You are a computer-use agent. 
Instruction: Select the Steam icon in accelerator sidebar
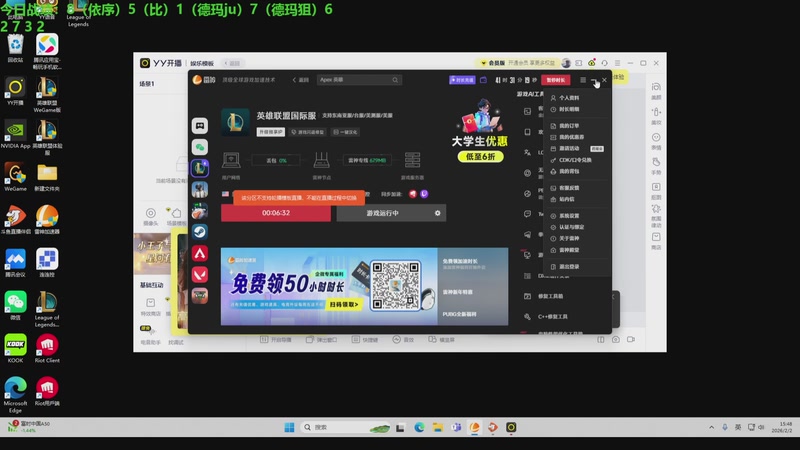click(199, 232)
